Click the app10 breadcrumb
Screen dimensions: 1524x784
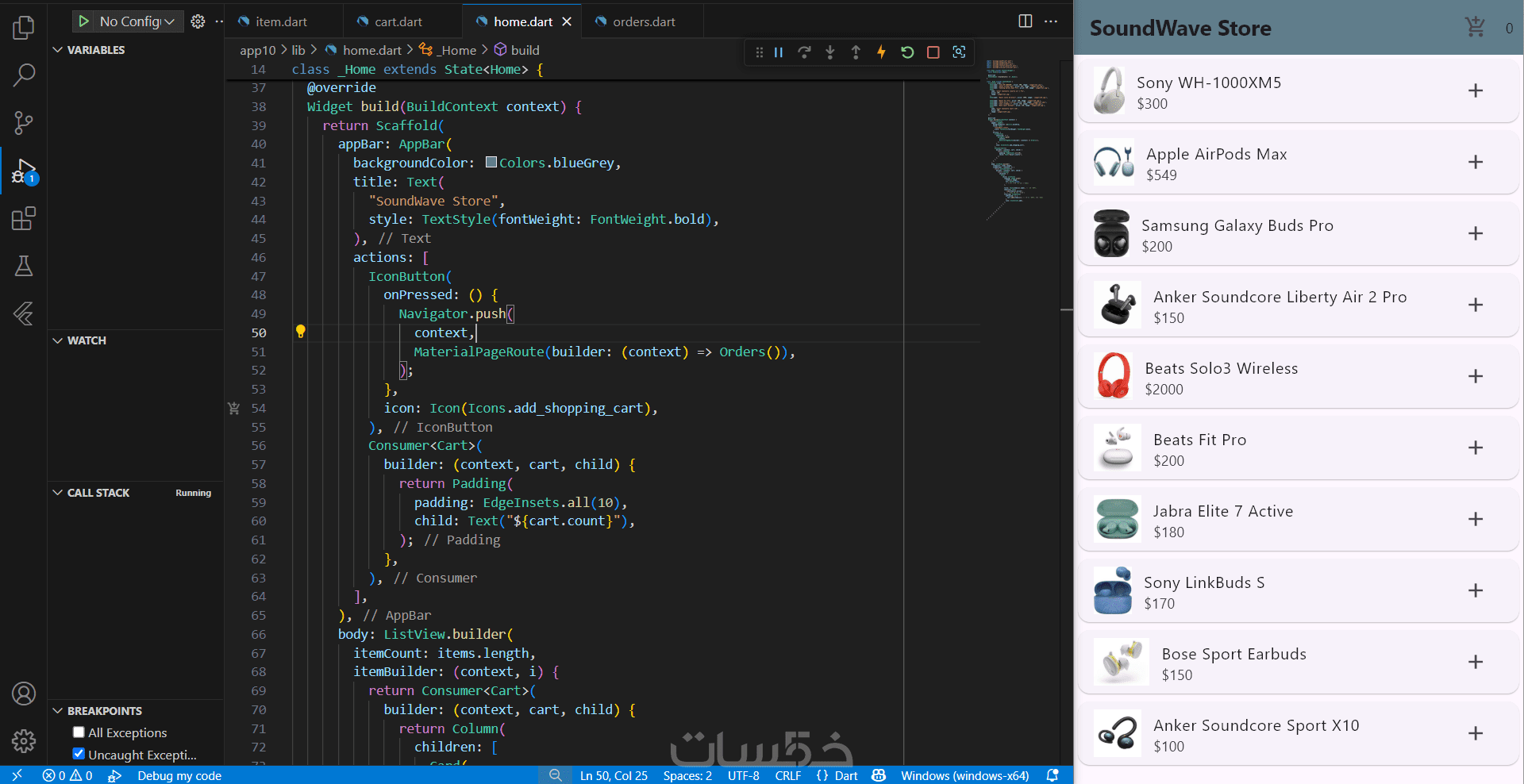258,50
